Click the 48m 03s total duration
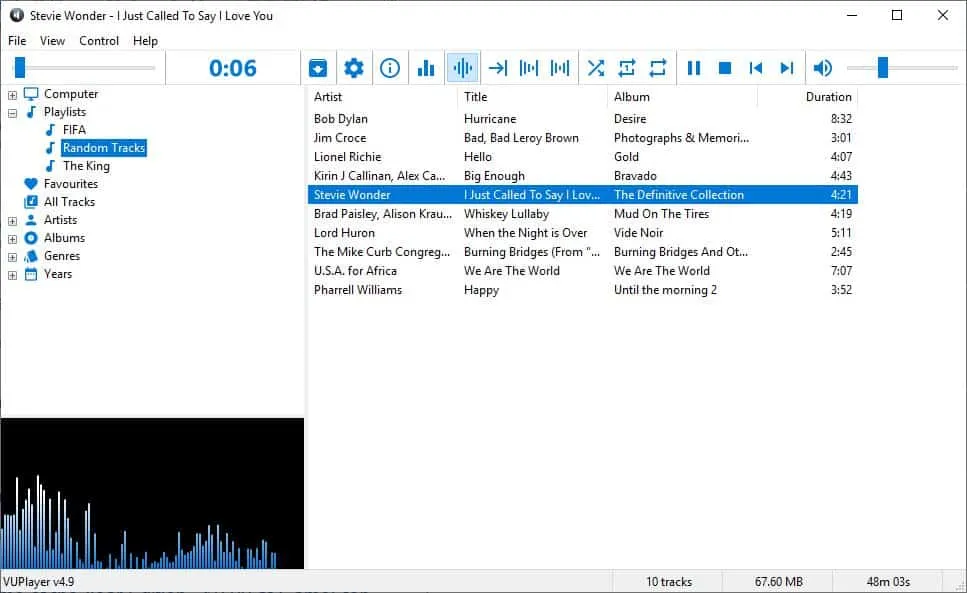This screenshot has width=967, height=593. 888,582
